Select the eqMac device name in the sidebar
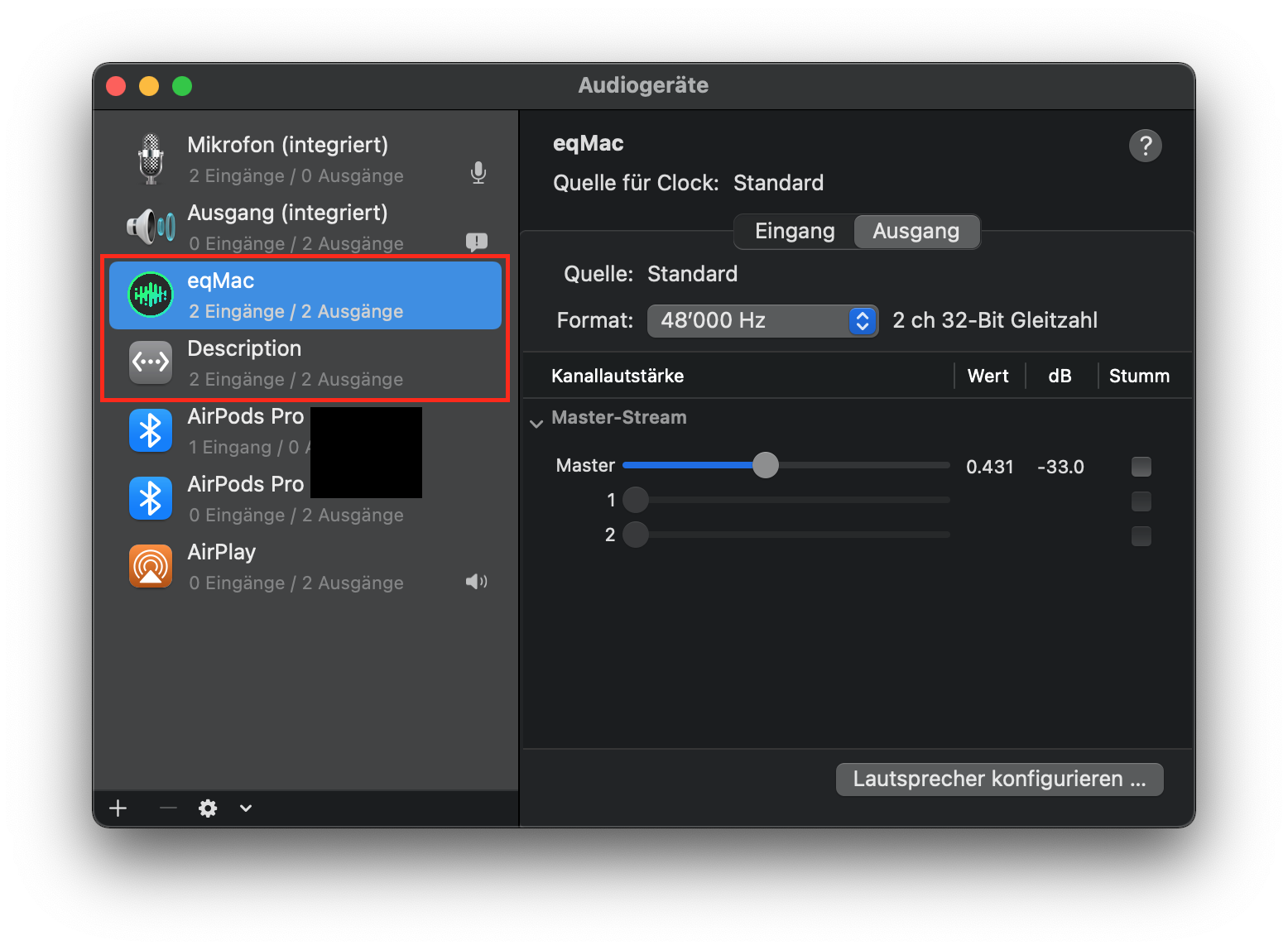Image resolution: width=1288 pixels, height=950 pixels. (220, 281)
